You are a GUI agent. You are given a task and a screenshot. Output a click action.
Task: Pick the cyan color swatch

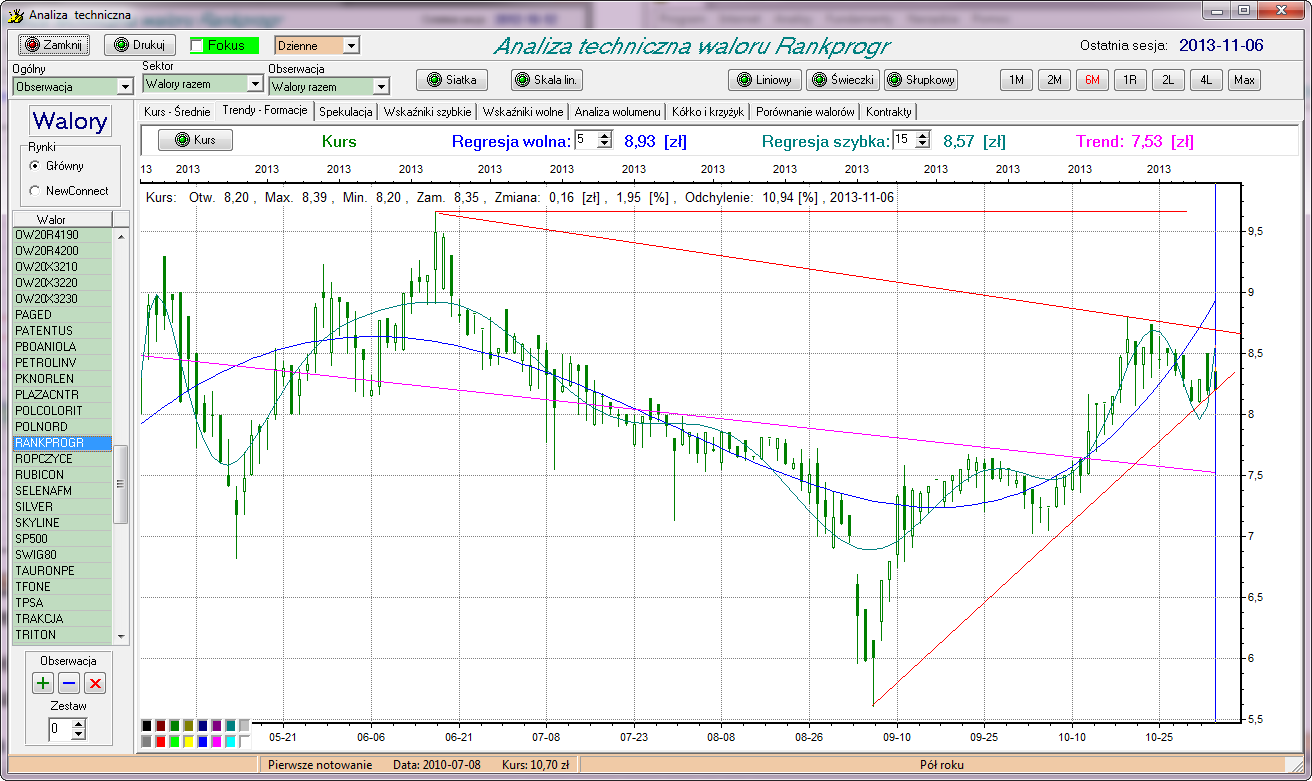tap(231, 741)
